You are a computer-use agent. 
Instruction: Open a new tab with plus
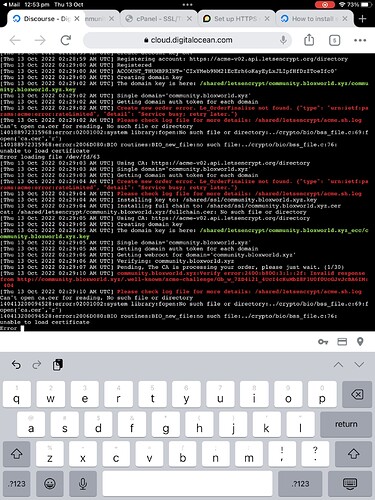point(362,19)
